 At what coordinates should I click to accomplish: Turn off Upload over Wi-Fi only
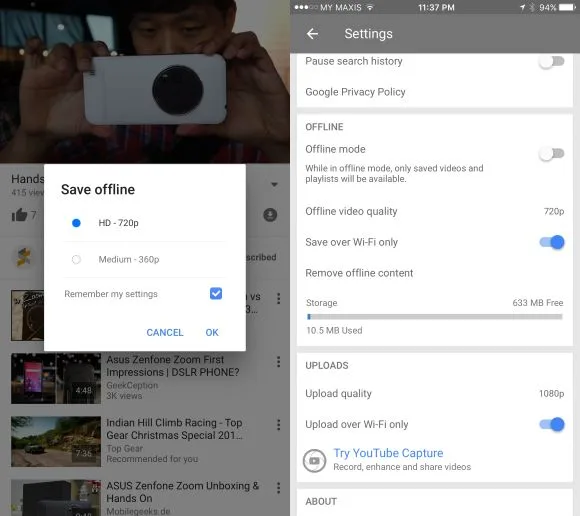552,424
